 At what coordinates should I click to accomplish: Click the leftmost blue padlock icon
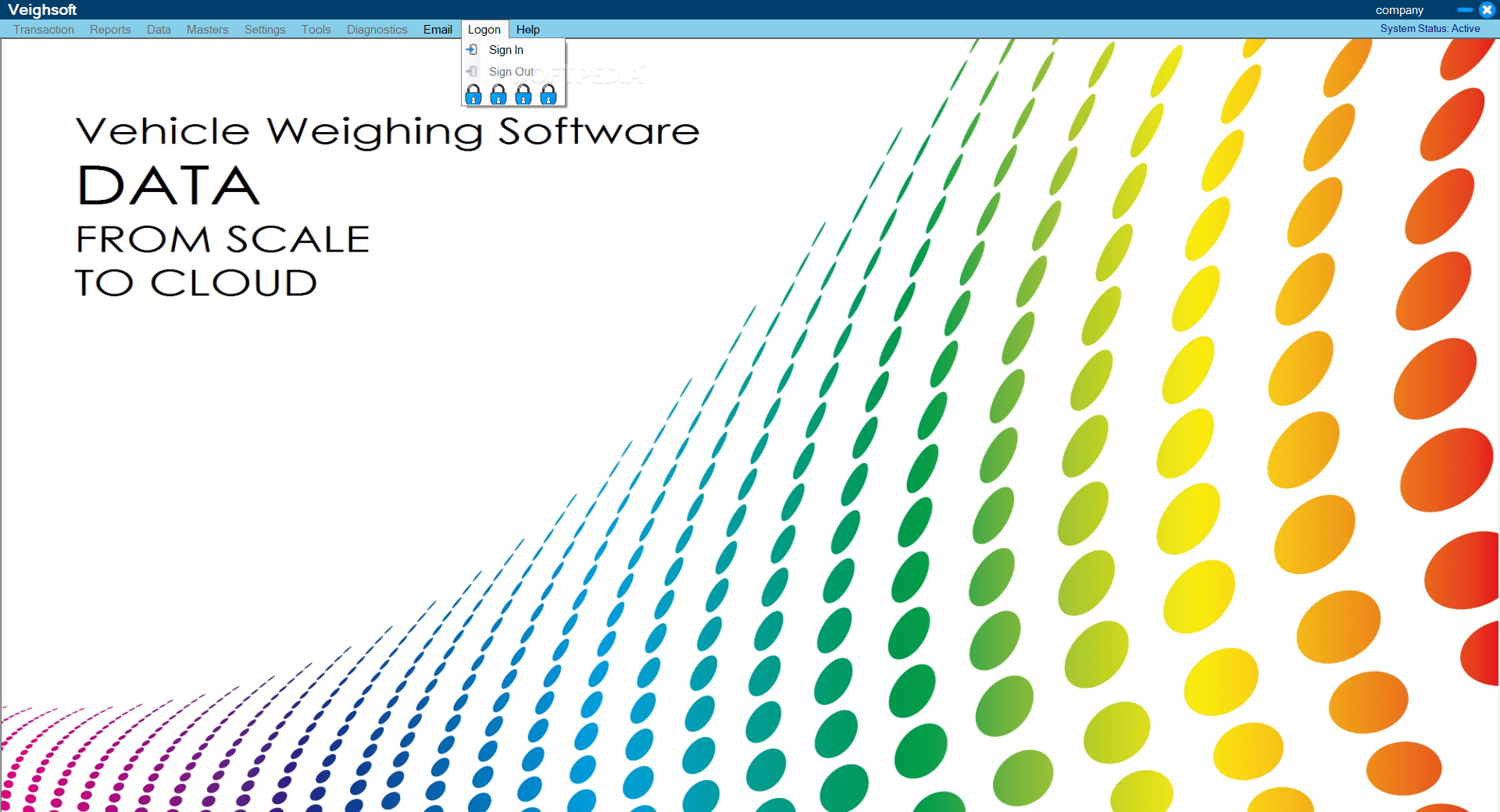[473, 95]
